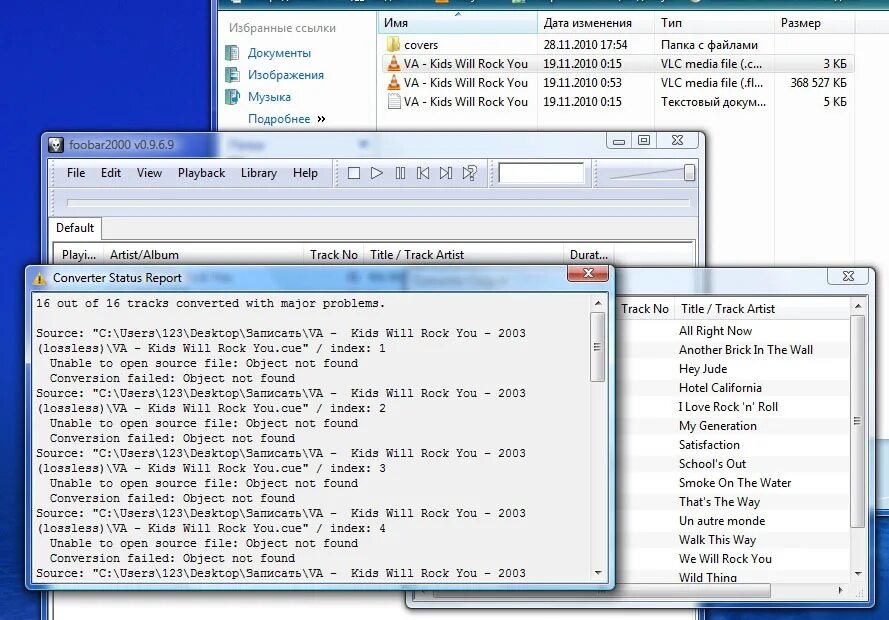Open the covers folder icon

tap(394, 44)
